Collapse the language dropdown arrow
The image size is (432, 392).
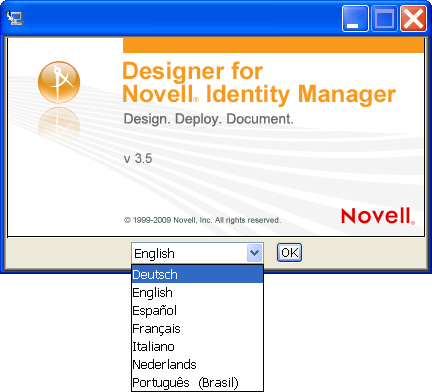point(255,253)
